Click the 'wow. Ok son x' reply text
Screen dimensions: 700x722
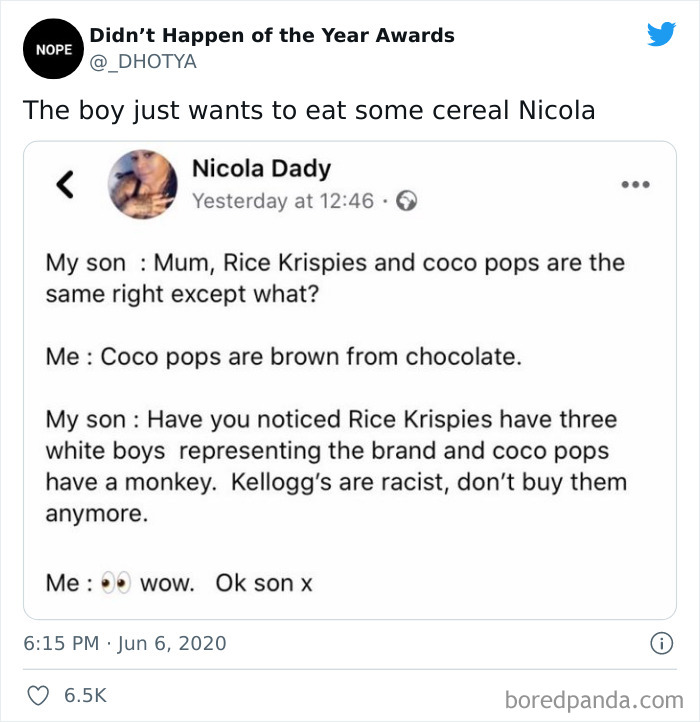pyautogui.click(x=226, y=583)
